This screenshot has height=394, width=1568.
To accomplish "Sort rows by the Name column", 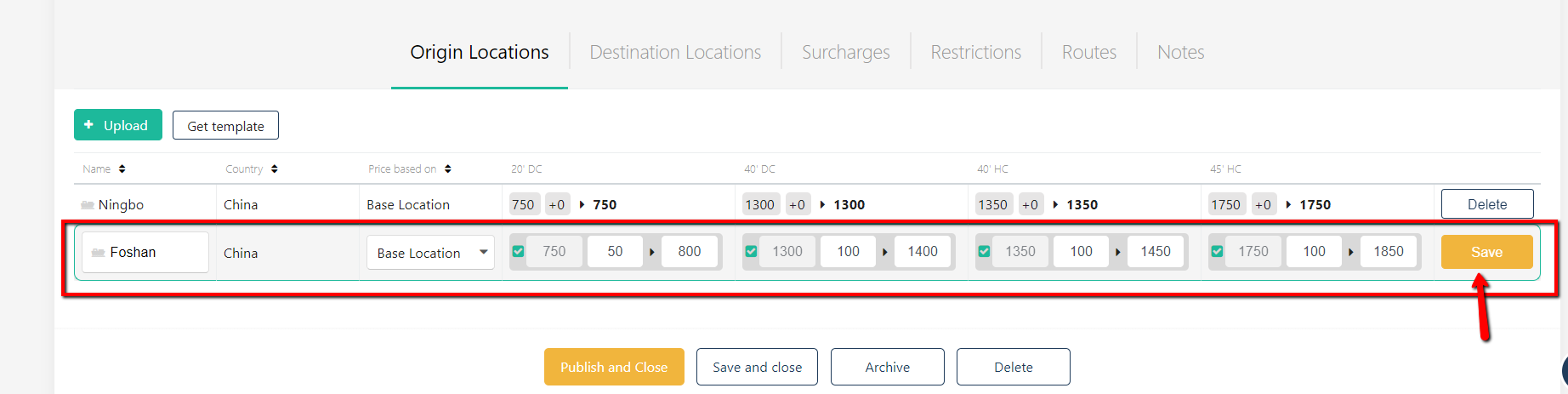I will click(122, 168).
